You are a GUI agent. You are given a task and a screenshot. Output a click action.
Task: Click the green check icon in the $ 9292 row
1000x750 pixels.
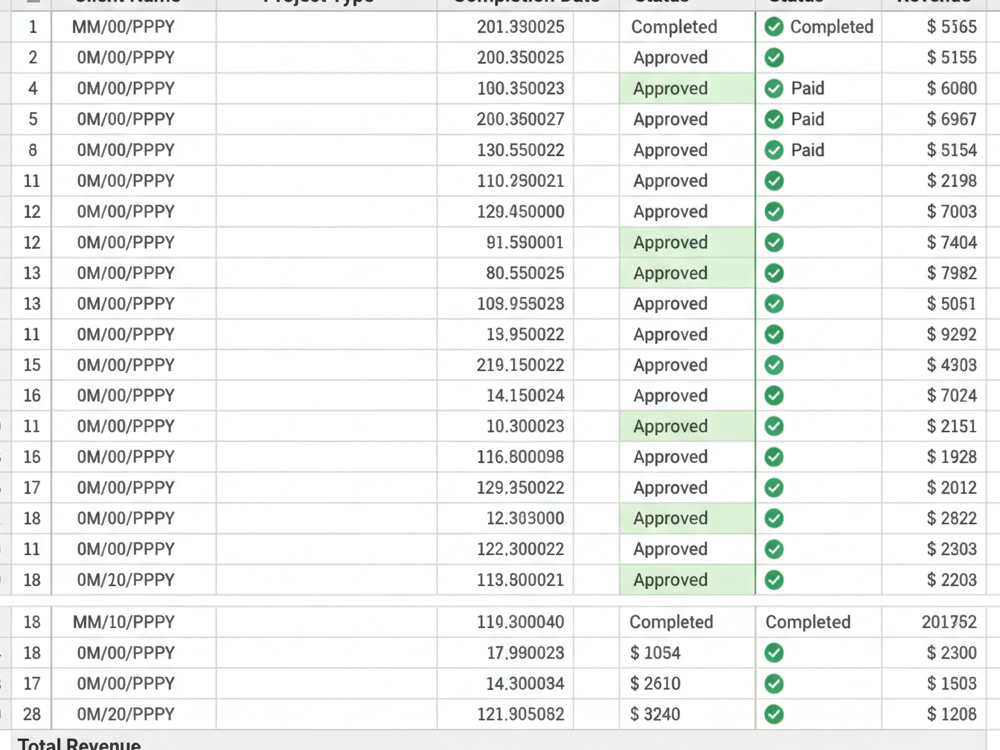pos(774,334)
